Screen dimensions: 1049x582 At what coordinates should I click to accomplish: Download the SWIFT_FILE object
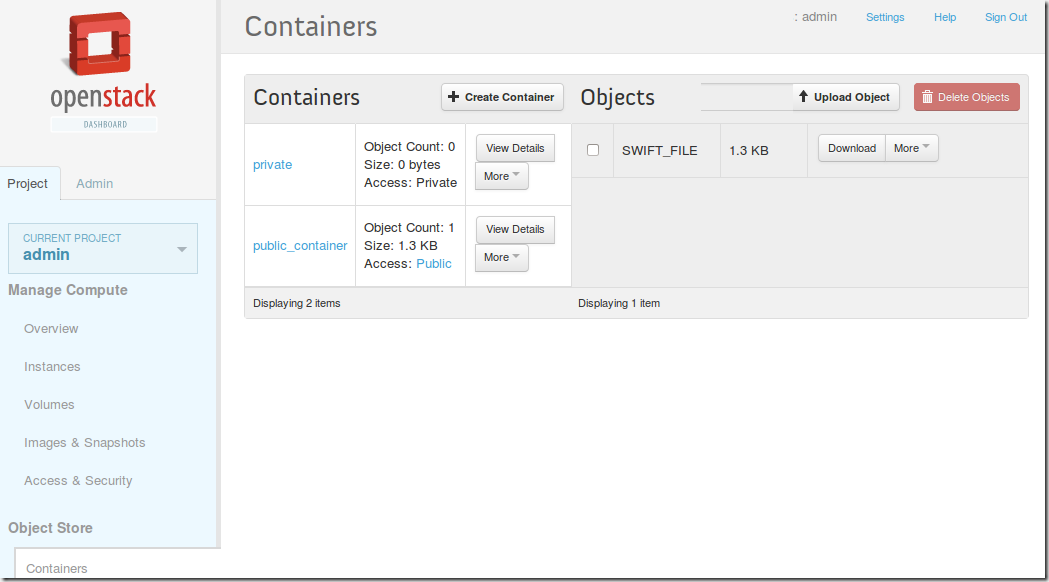click(x=851, y=148)
